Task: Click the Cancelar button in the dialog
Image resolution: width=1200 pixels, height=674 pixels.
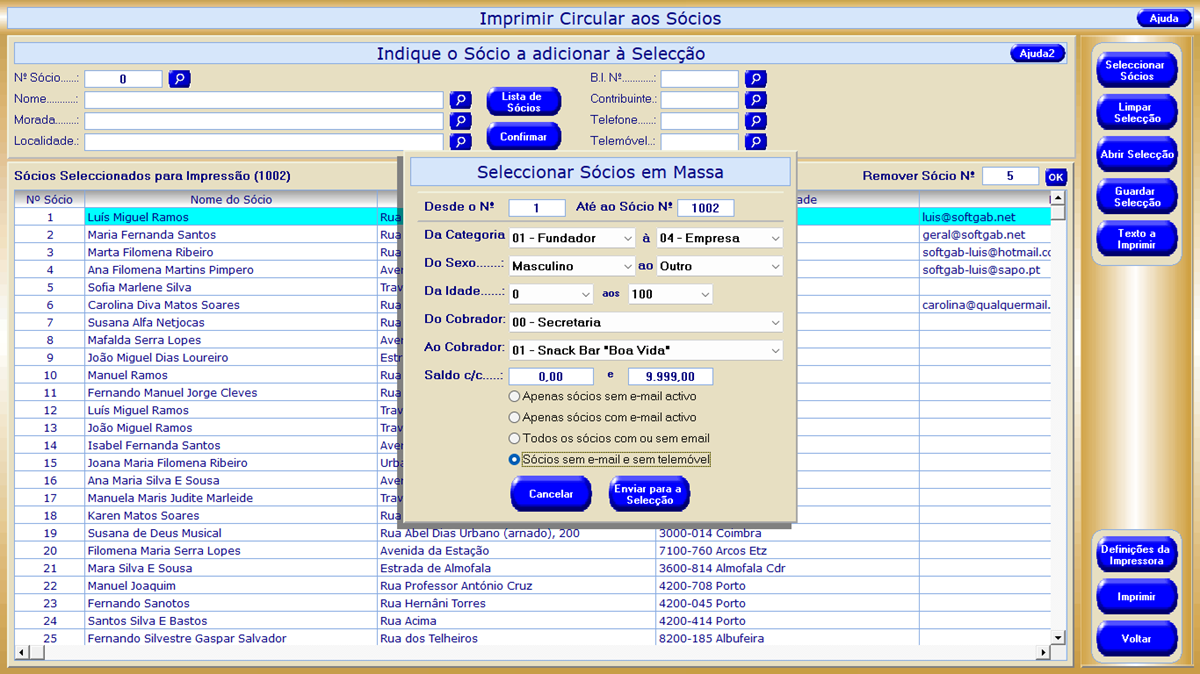Action: tap(551, 494)
